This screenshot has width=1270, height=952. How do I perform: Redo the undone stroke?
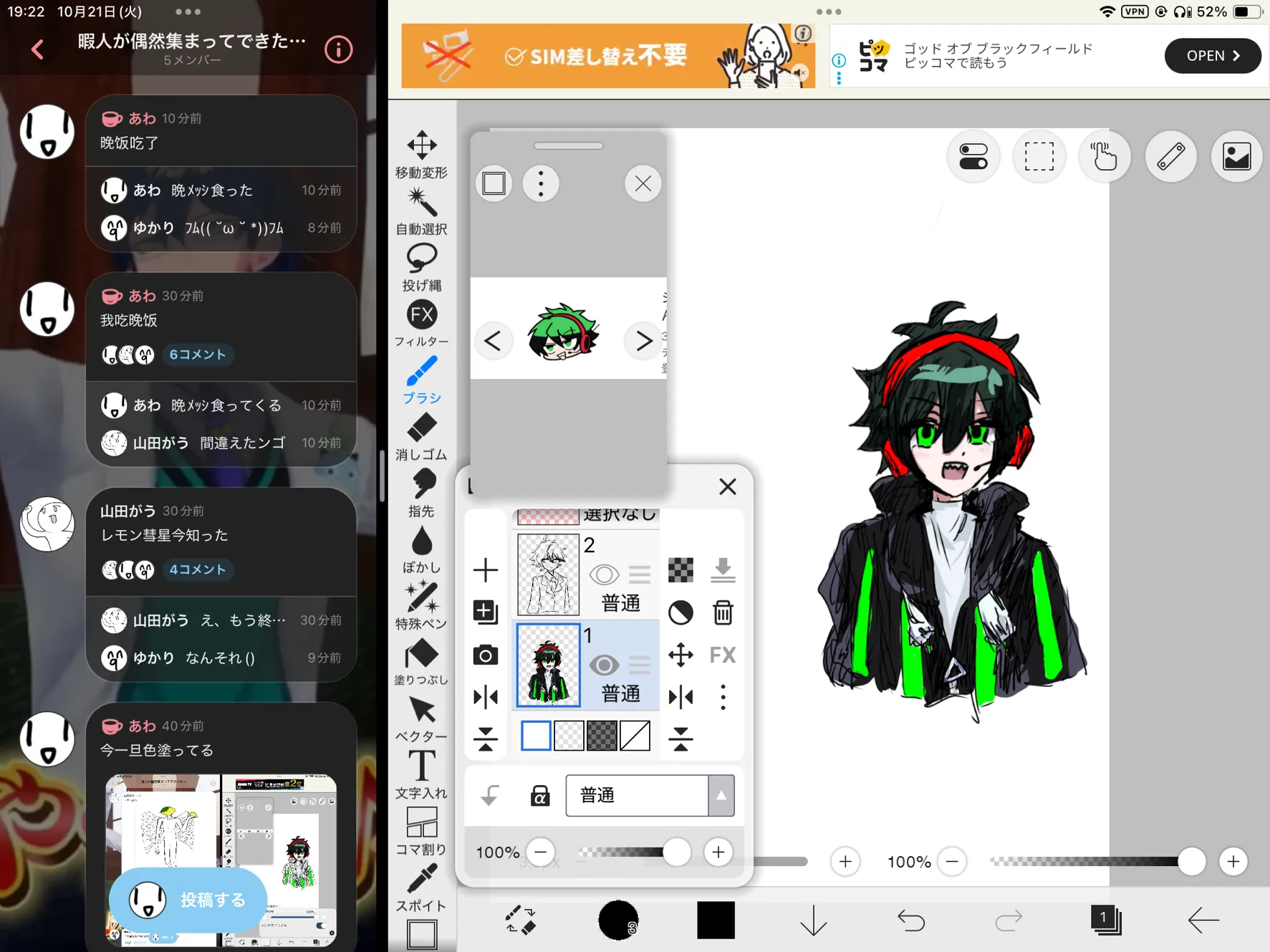point(1009,920)
